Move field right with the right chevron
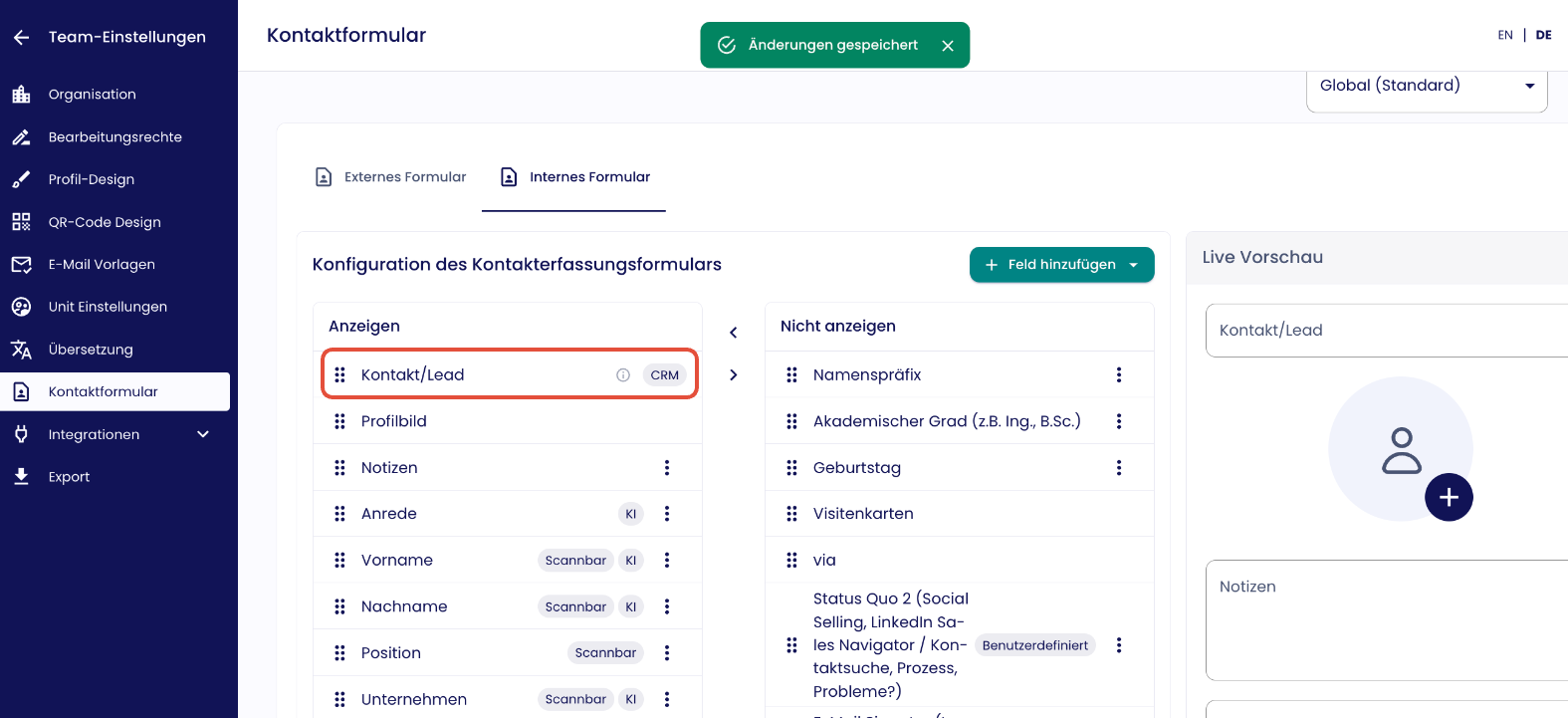Viewport: 1568px width, 718px height. coord(734,375)
